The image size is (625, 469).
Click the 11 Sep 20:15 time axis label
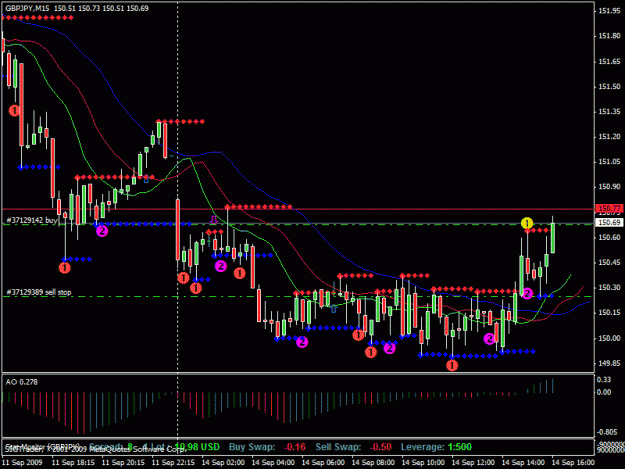click(x=123, y=463)
